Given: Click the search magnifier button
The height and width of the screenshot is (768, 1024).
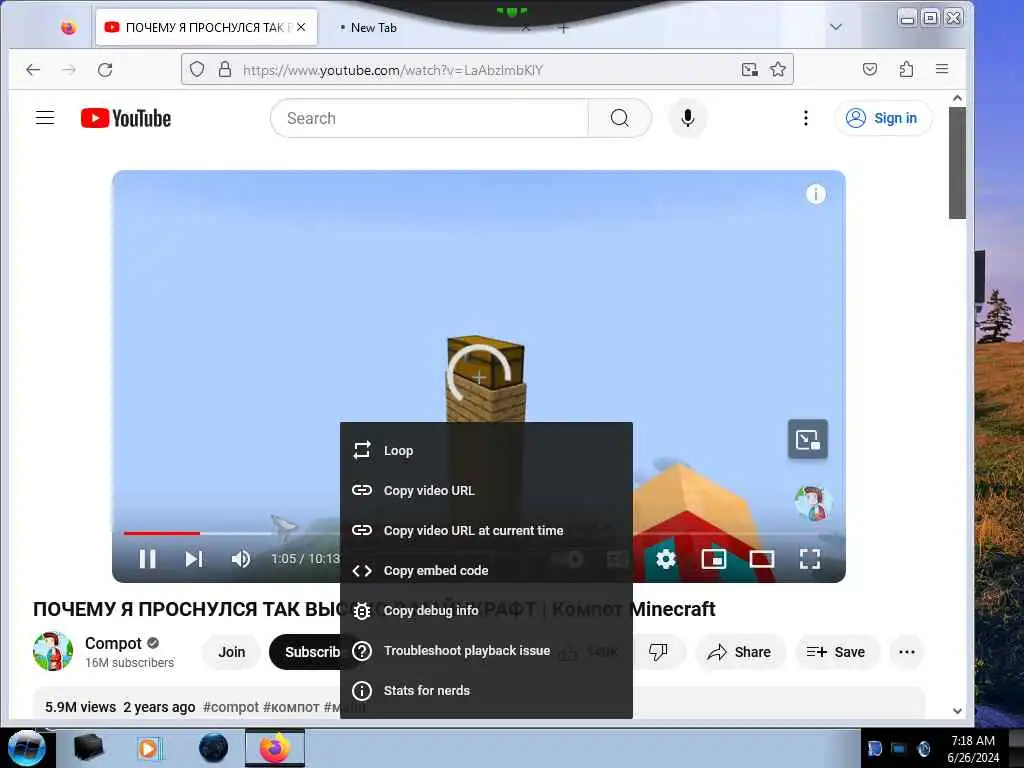Looking at the screenshot, I should [x=619, y=118].
